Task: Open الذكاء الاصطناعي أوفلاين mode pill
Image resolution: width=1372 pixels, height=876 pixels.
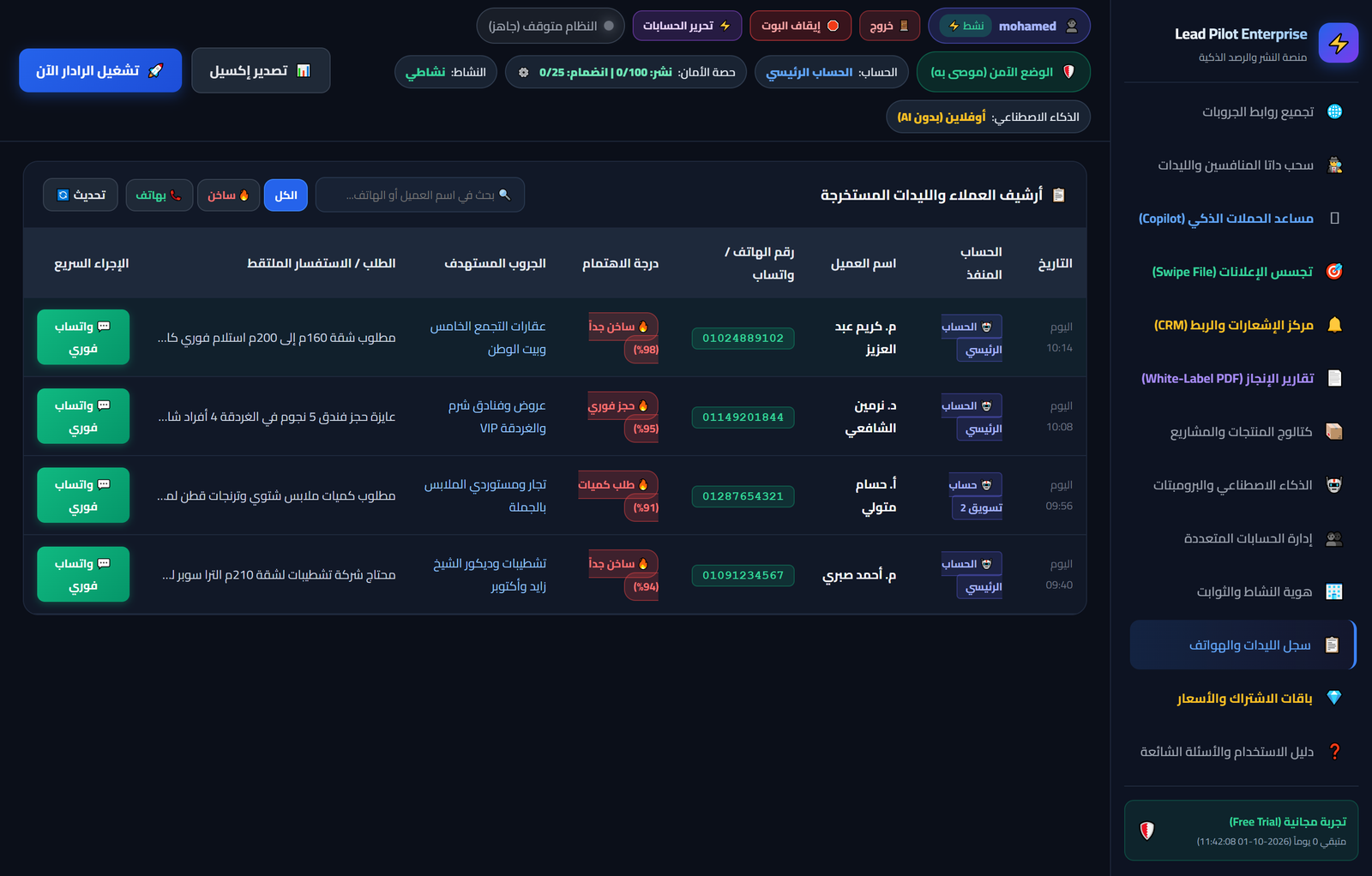Action: tap(988, 117)
